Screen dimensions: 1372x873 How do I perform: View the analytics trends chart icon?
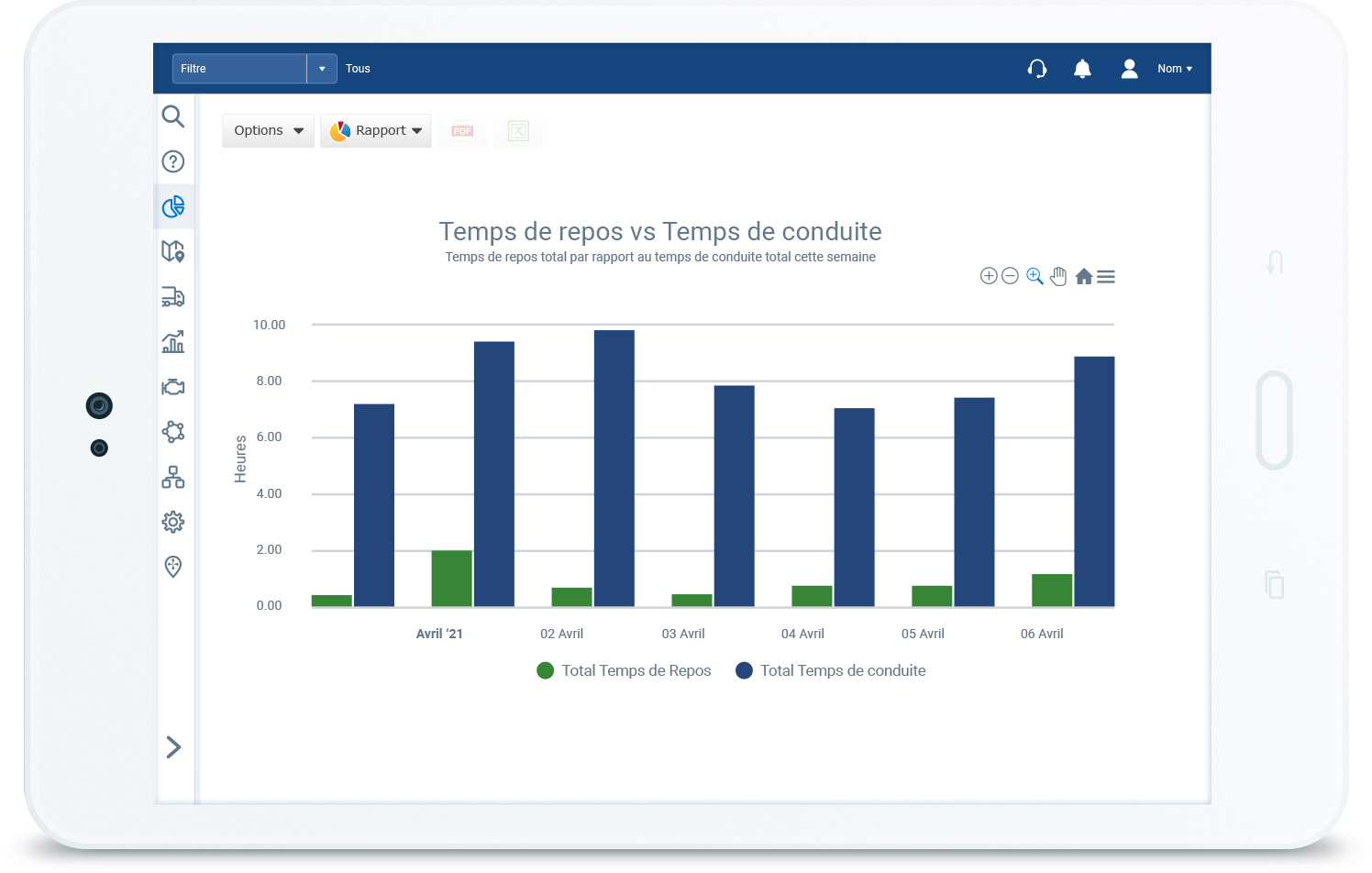[x=173, y=341]
